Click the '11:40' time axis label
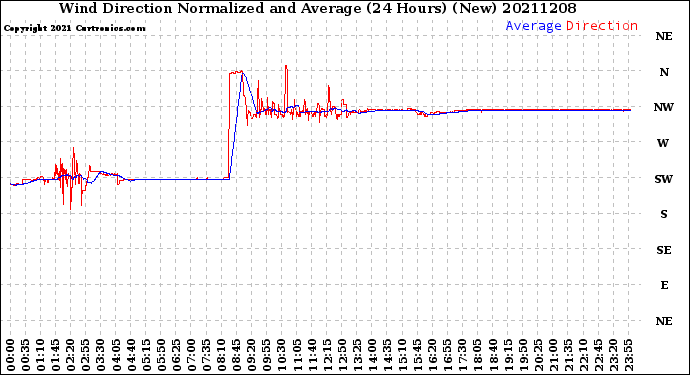Viewport: 690px width, 375px height. pyautogui.click(x=312, y=355)
